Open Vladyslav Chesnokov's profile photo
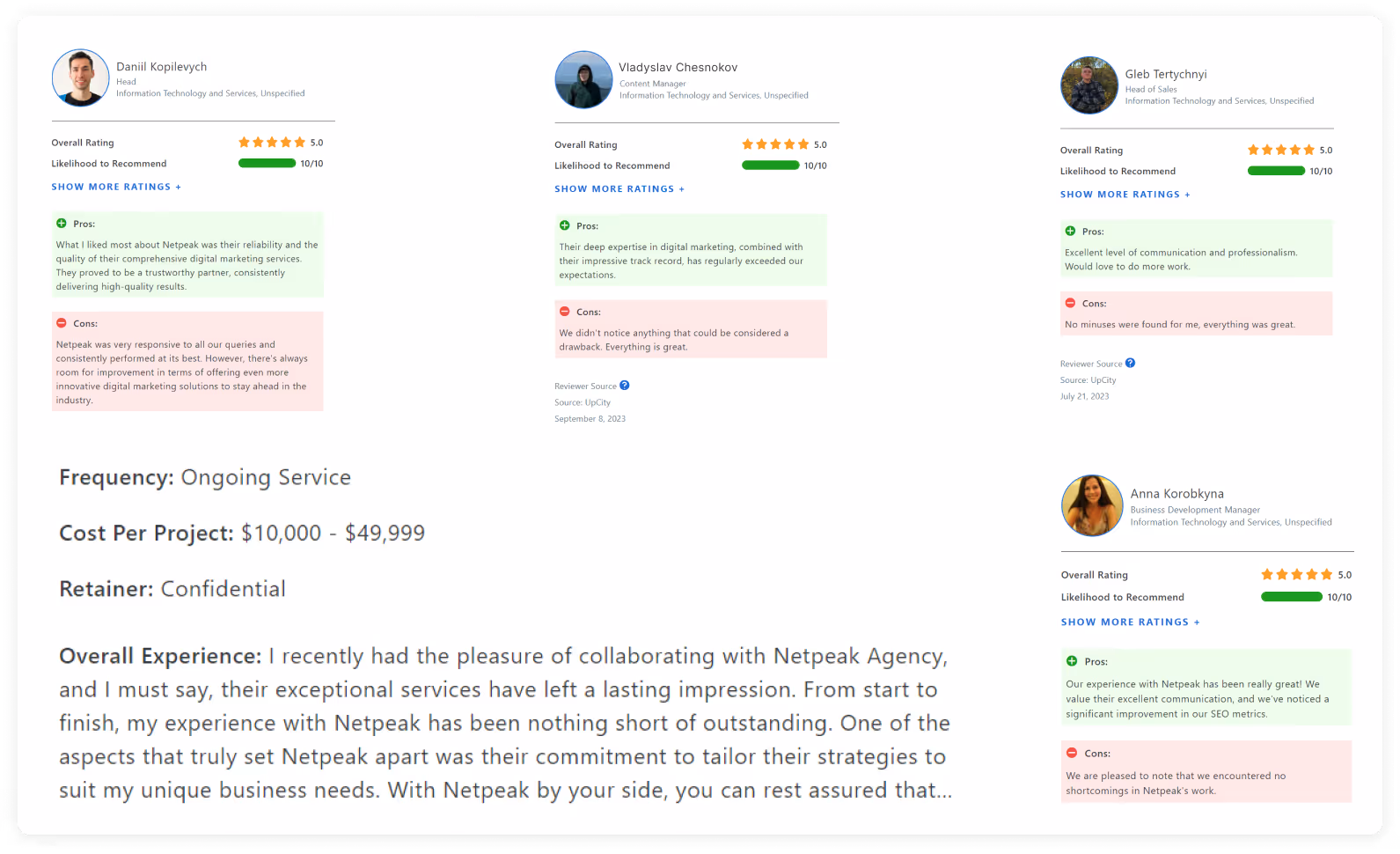 [x=583, y=80]
